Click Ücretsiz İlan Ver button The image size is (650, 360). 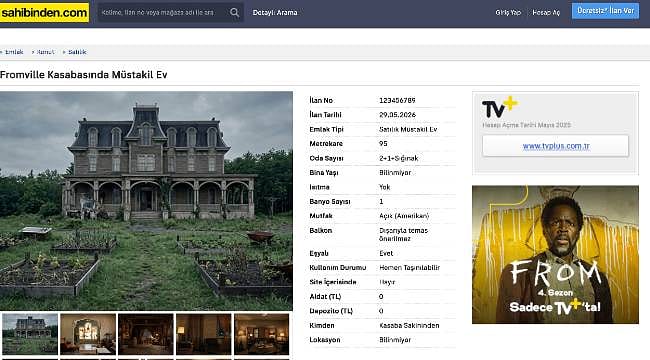coord(605,11)
